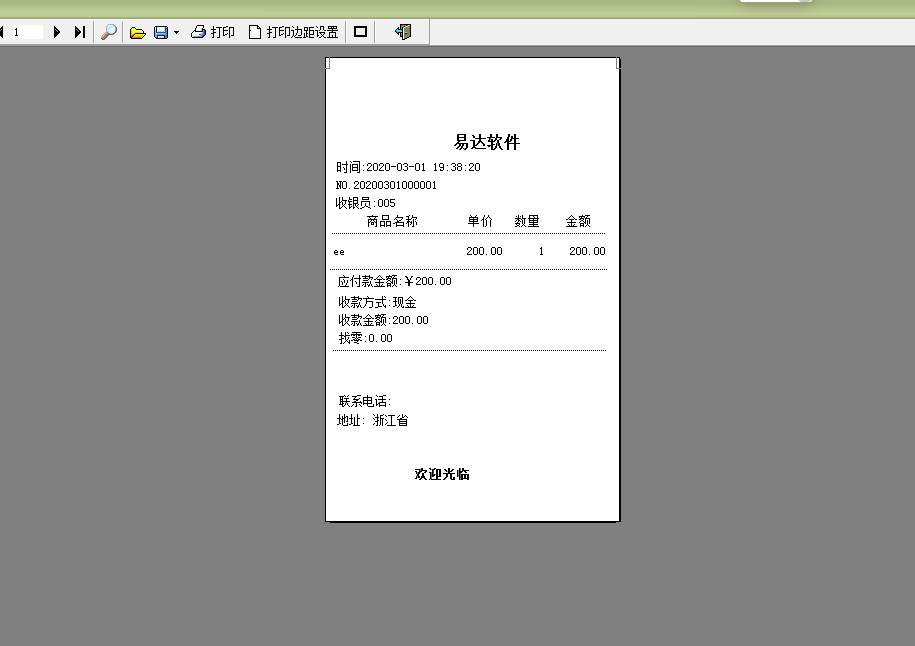The image size is (915, 646).
Task: Exit preview using the door icon
Action: (403, 32)
